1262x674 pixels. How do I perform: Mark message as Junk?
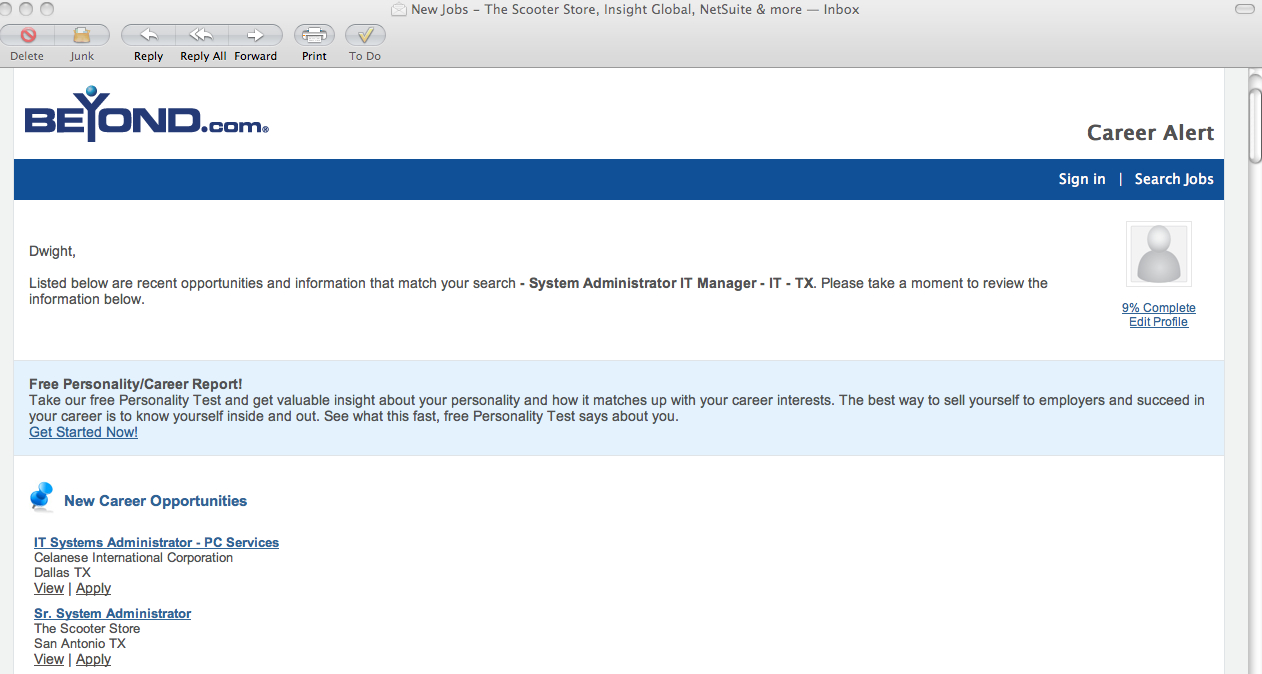tap(82, 35)
